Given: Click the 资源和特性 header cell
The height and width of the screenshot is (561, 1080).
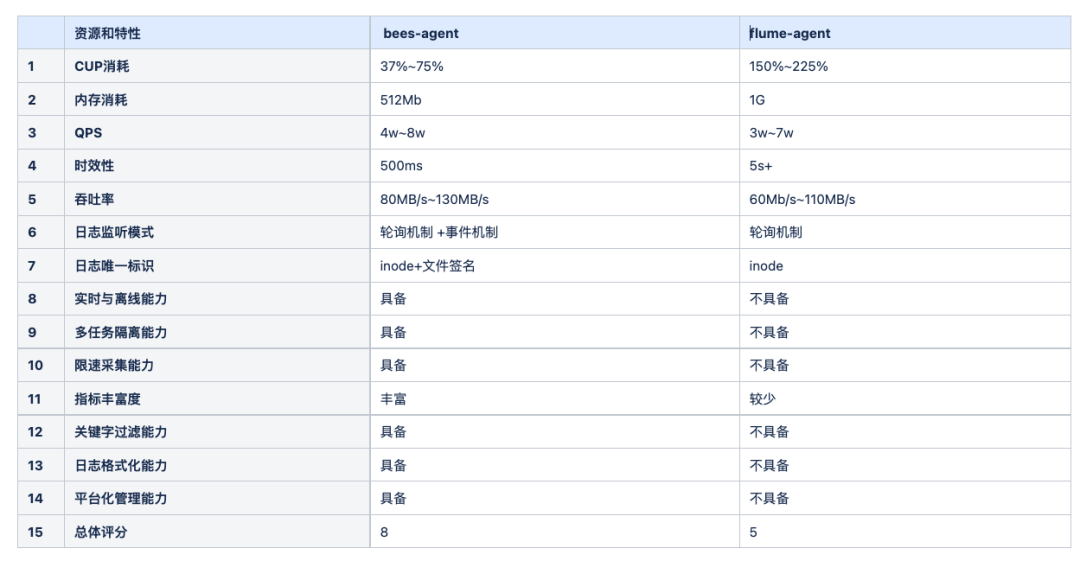Looking at the screenshot, I should (108, 33).
